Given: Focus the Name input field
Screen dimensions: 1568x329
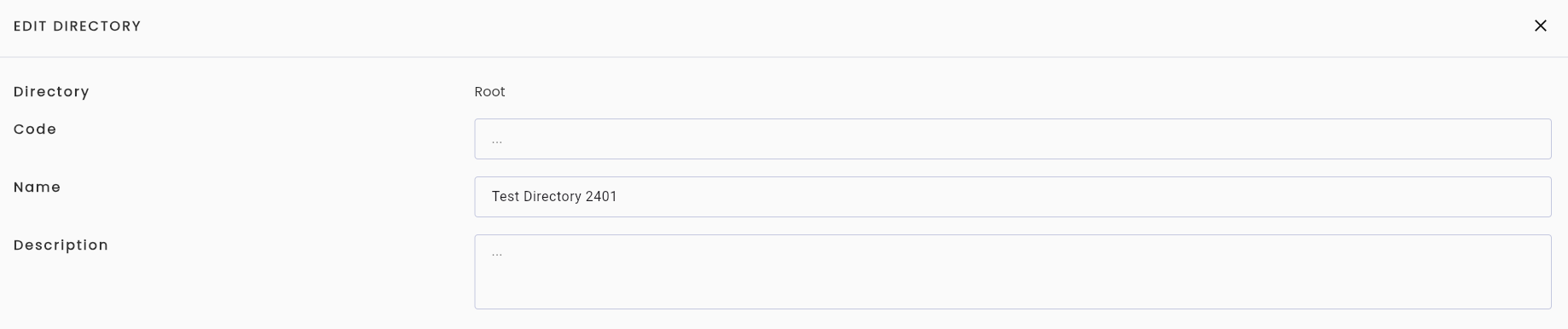Looking at the screenshot, I should [1012, 197].
